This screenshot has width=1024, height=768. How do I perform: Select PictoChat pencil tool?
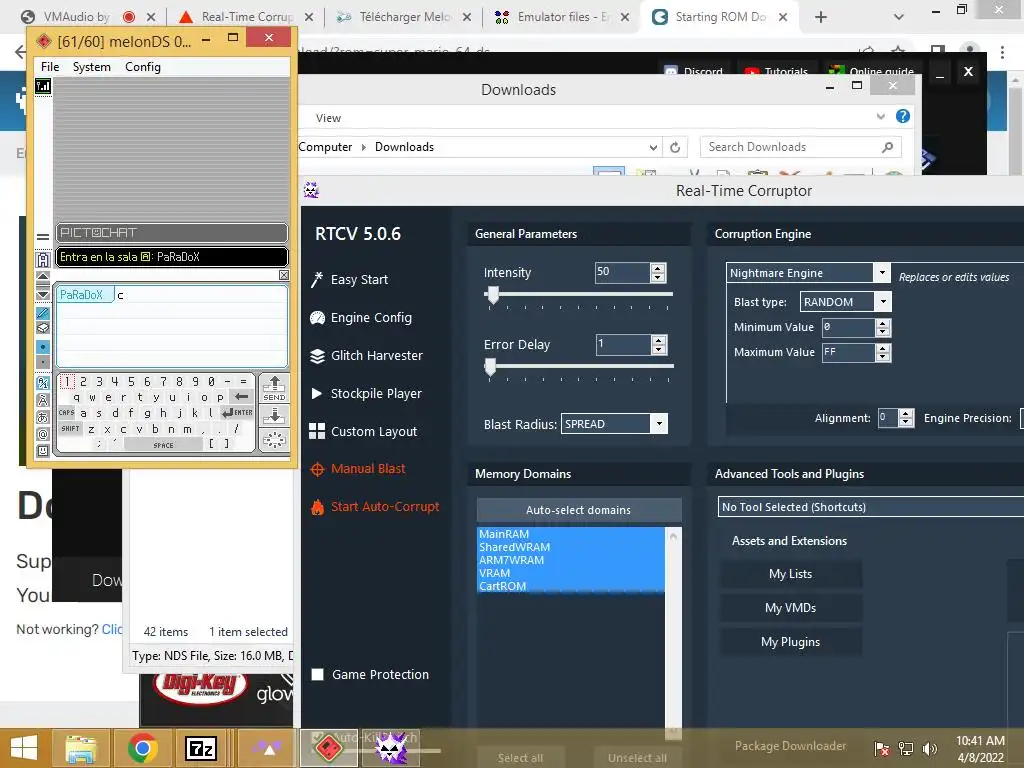pyautogui.click(x=43, y=313)
